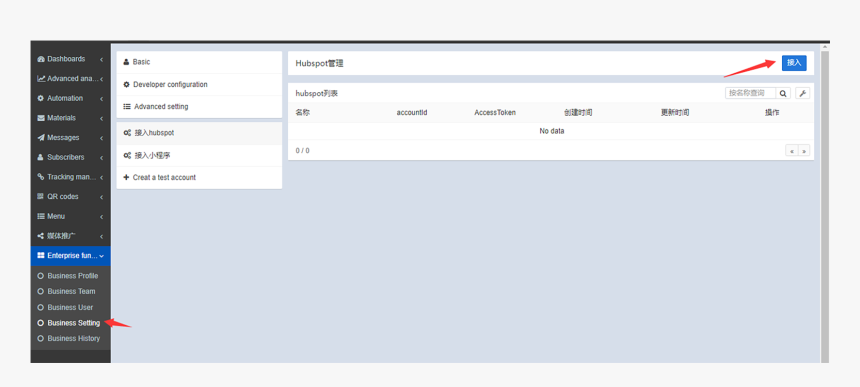Click the 0 / 0 record count
Screen dimensions: 860x387
coord(302,151)
